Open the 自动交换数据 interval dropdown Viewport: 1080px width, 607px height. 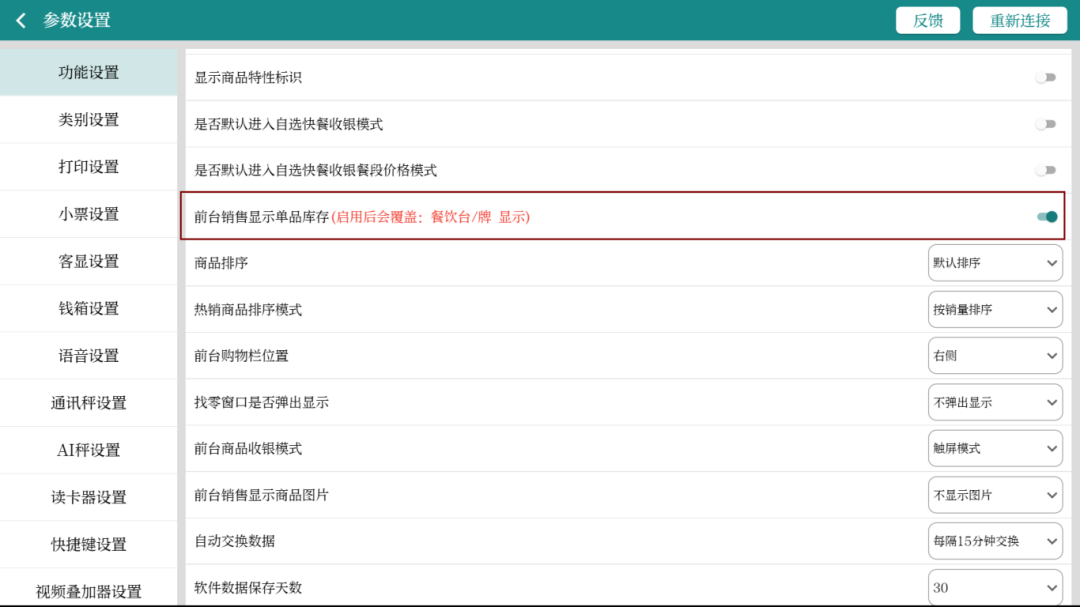click(994, 541)
